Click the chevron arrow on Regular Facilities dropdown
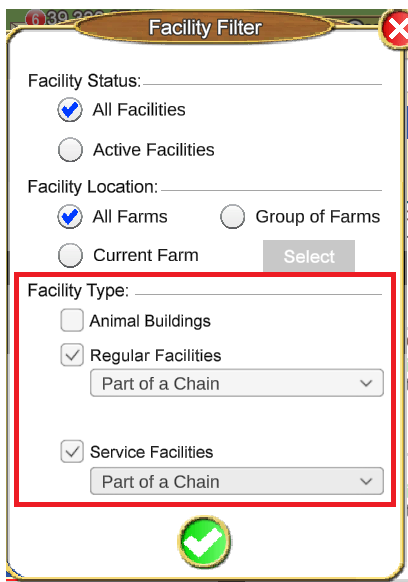The width and height of the screenshot is (408, 582). (366, 383)
